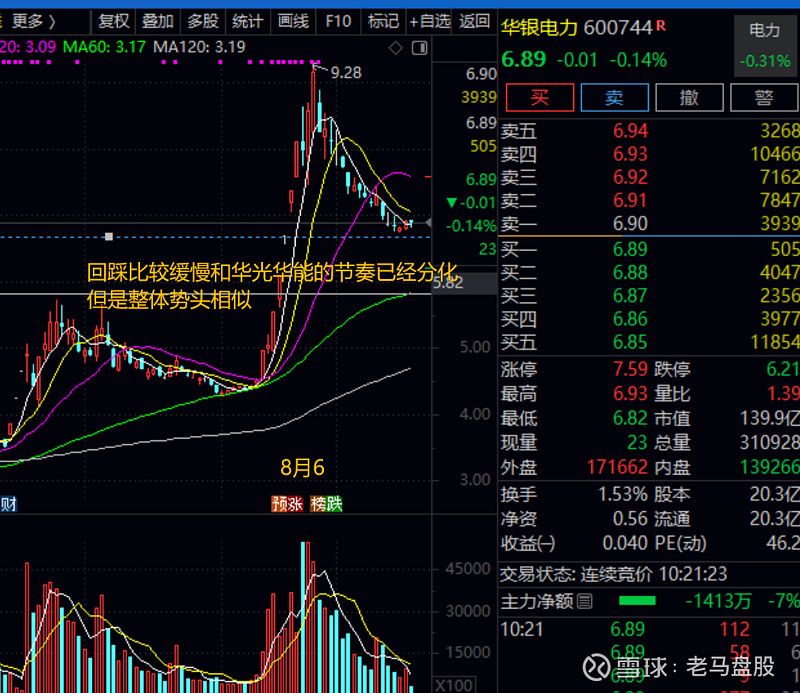Image resolution: width=800 pixels, height=693 pixels.
Task: Click the 买三 price 6.87
Action: pyautogui.click(x=630, y=295)
